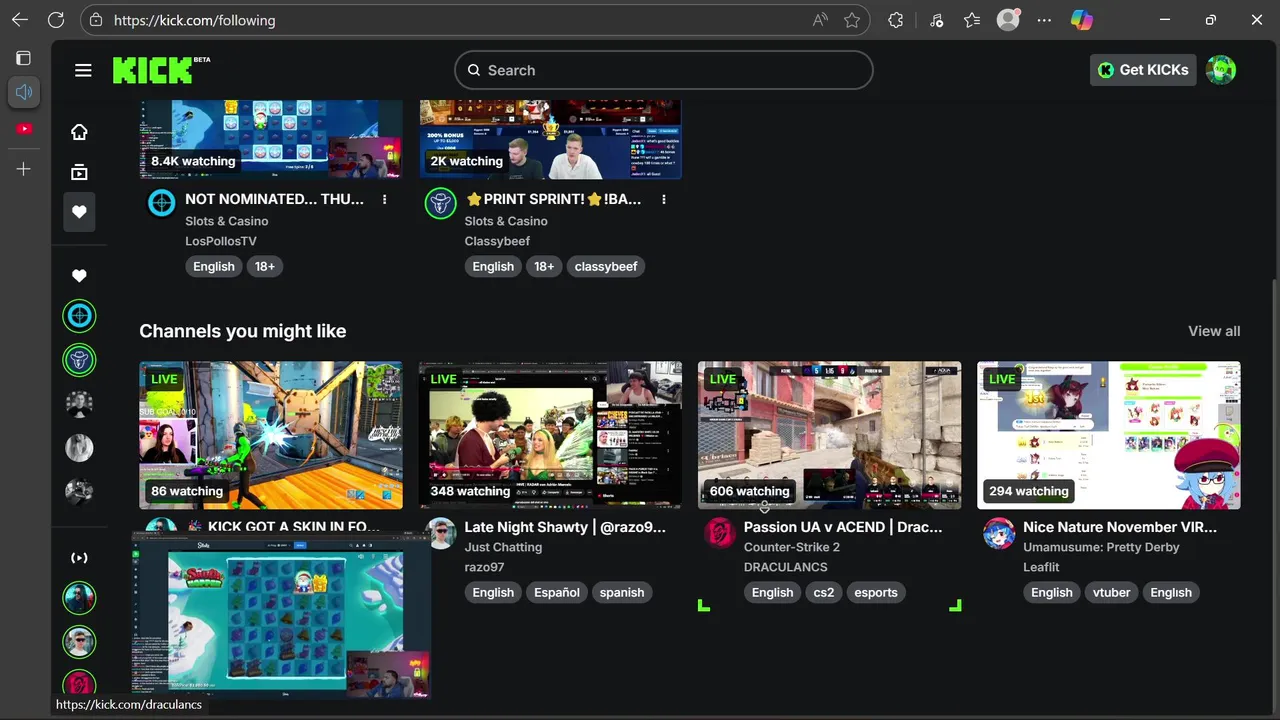Open Edge favorites list icon

[x=972, y=20]
